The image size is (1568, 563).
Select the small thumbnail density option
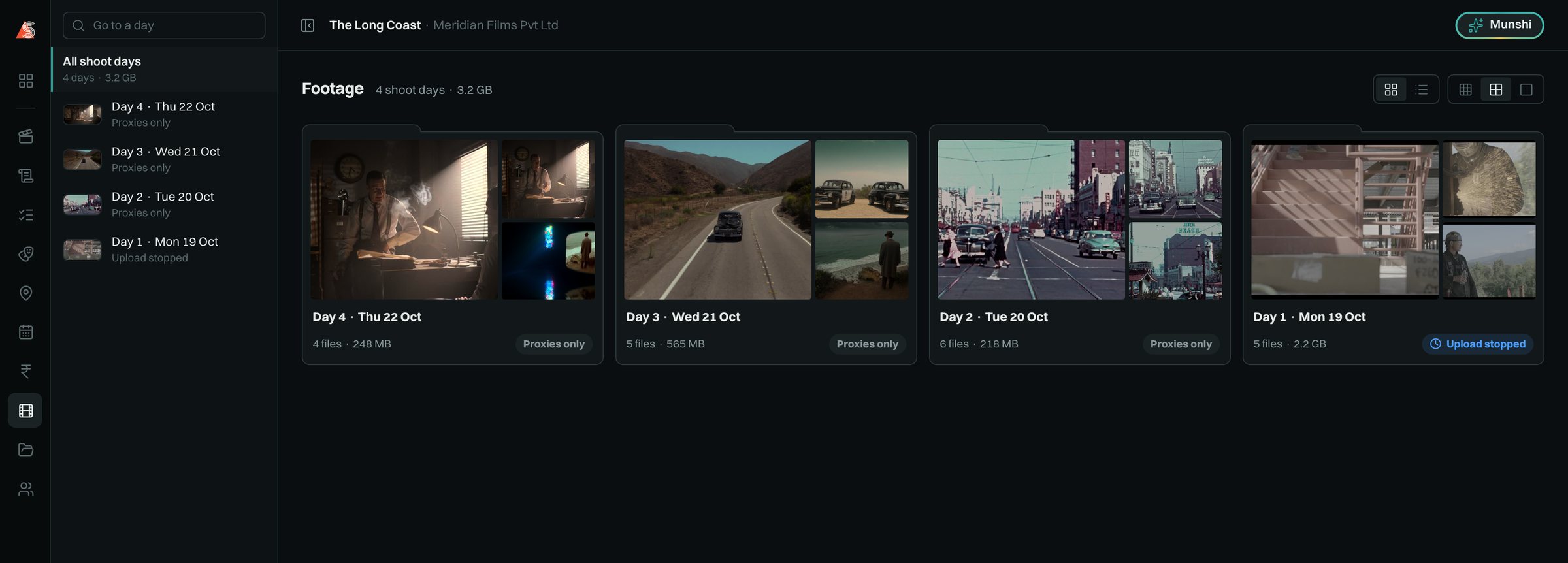click(1465, 89)
